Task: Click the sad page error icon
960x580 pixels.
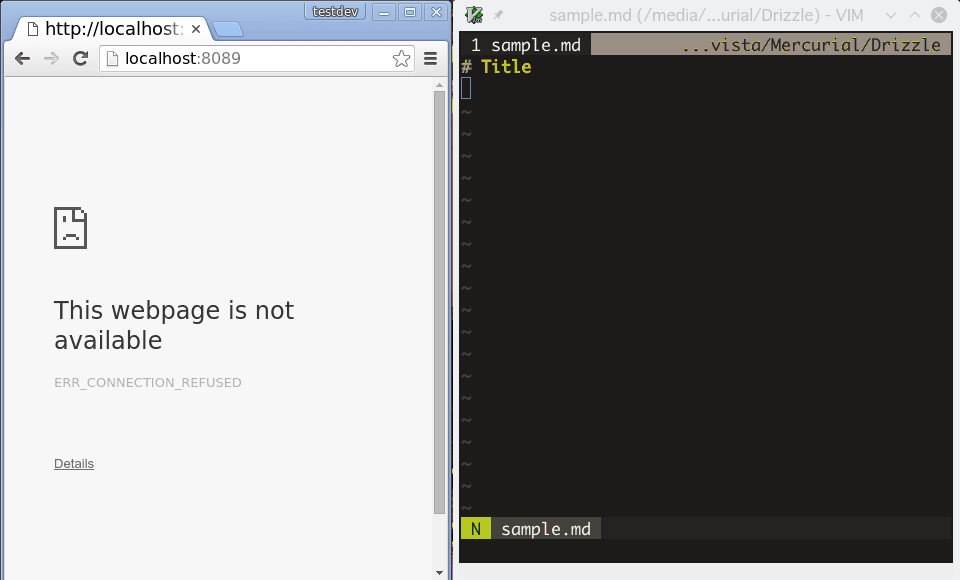Action: [70, 228]
